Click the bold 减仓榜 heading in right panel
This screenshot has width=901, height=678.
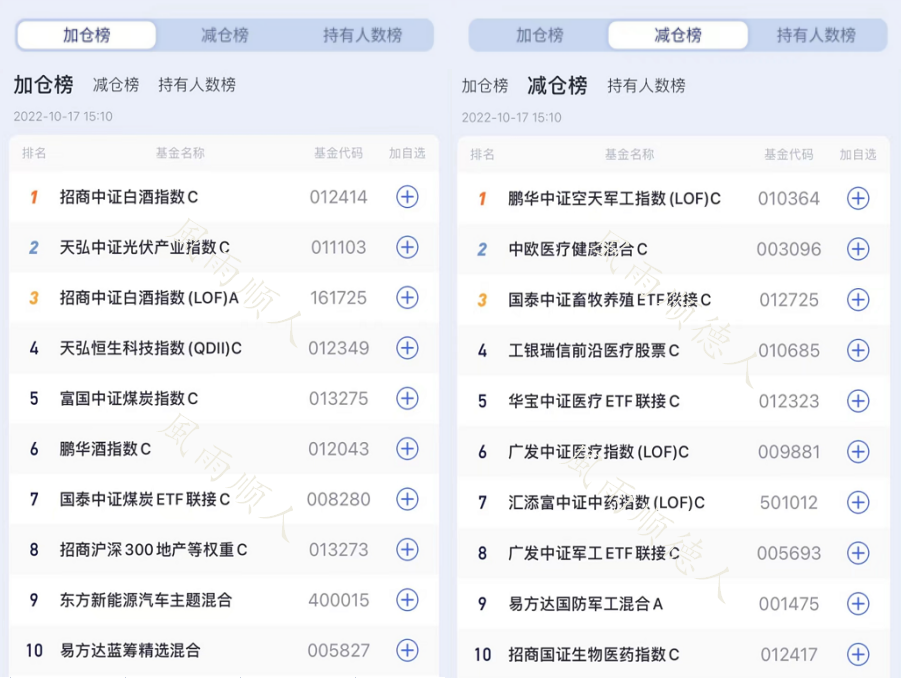click(x=557, y=86)
